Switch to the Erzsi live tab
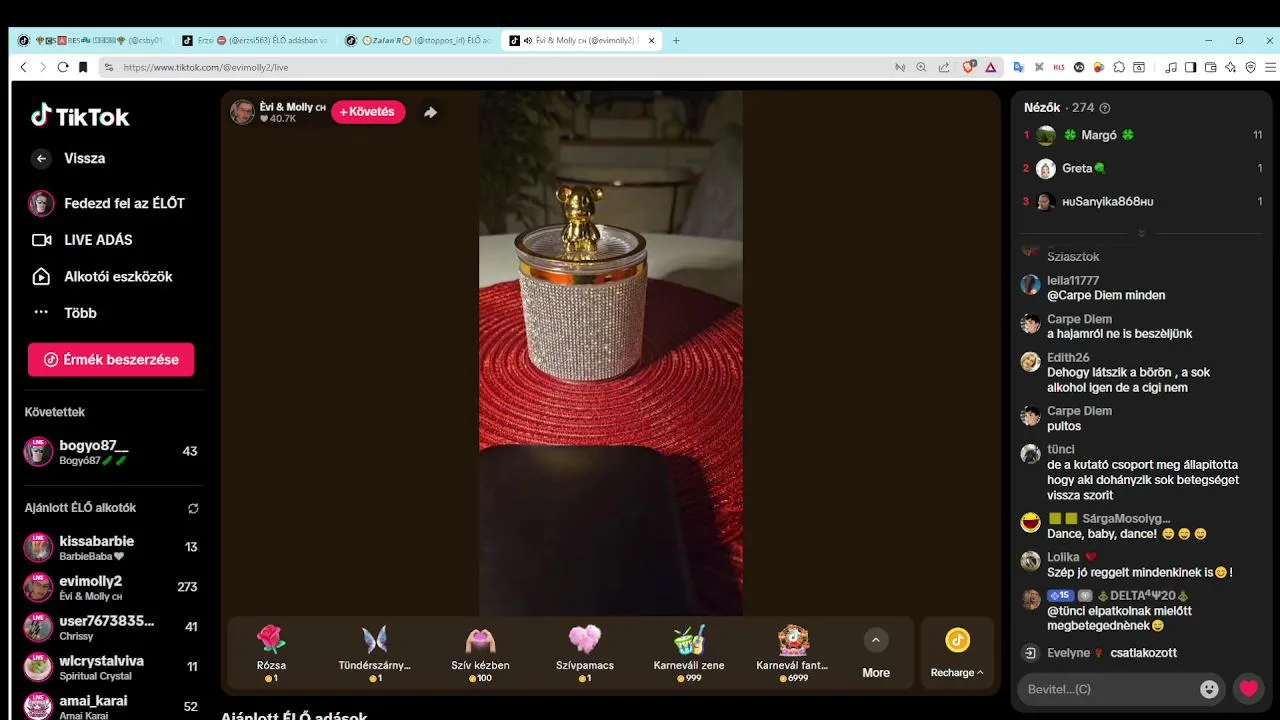1280x720 pixels. [x=254, y=41]
